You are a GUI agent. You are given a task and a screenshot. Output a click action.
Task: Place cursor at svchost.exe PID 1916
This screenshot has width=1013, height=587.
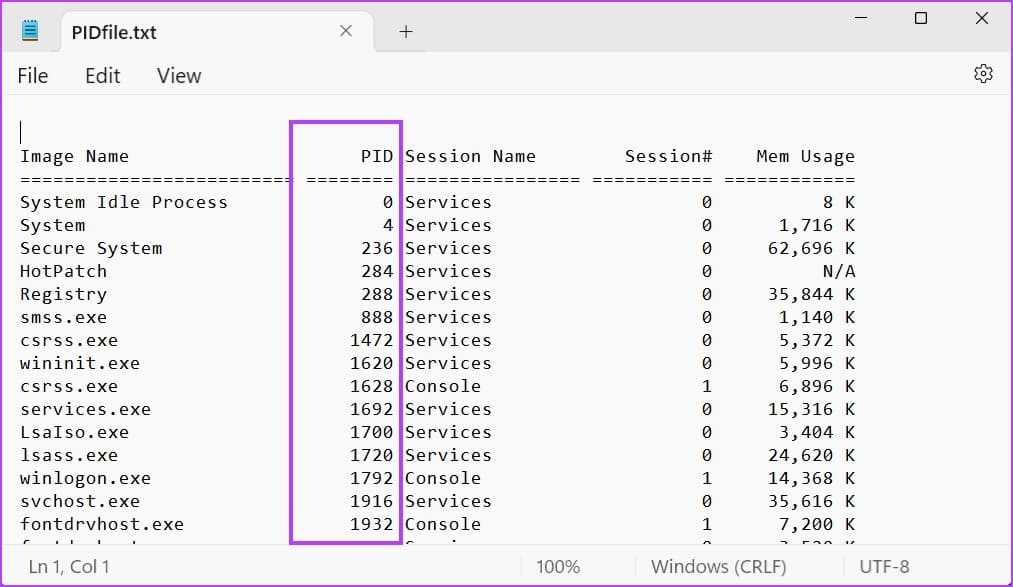(371, 501)
